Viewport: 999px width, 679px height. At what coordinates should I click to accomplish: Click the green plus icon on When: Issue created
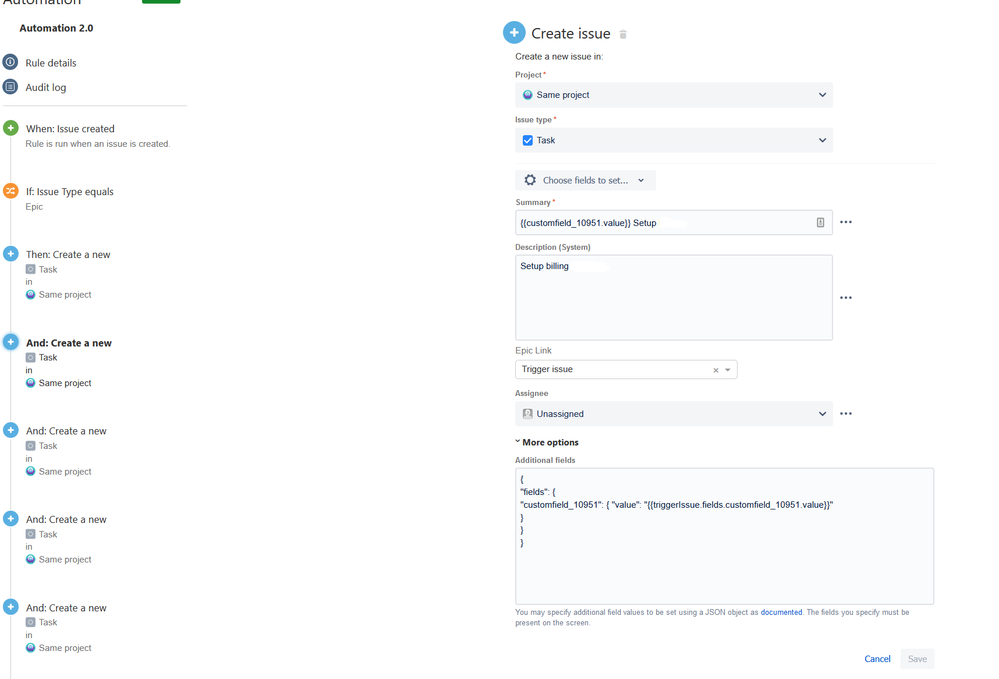[x=10, y=128]
